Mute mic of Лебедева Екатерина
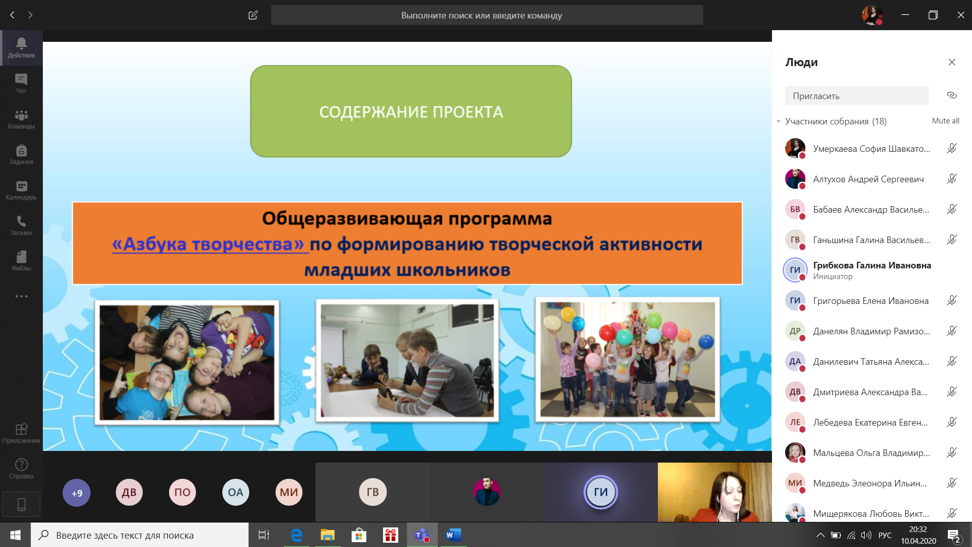The height and width of the screenshot is (547, 972). [x=952, y=422]
